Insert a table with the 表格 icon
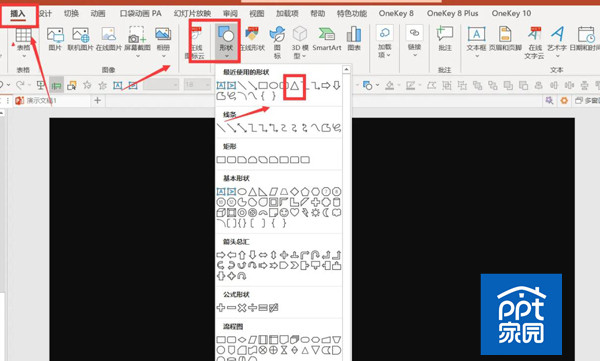 click(x=23, y=35)
